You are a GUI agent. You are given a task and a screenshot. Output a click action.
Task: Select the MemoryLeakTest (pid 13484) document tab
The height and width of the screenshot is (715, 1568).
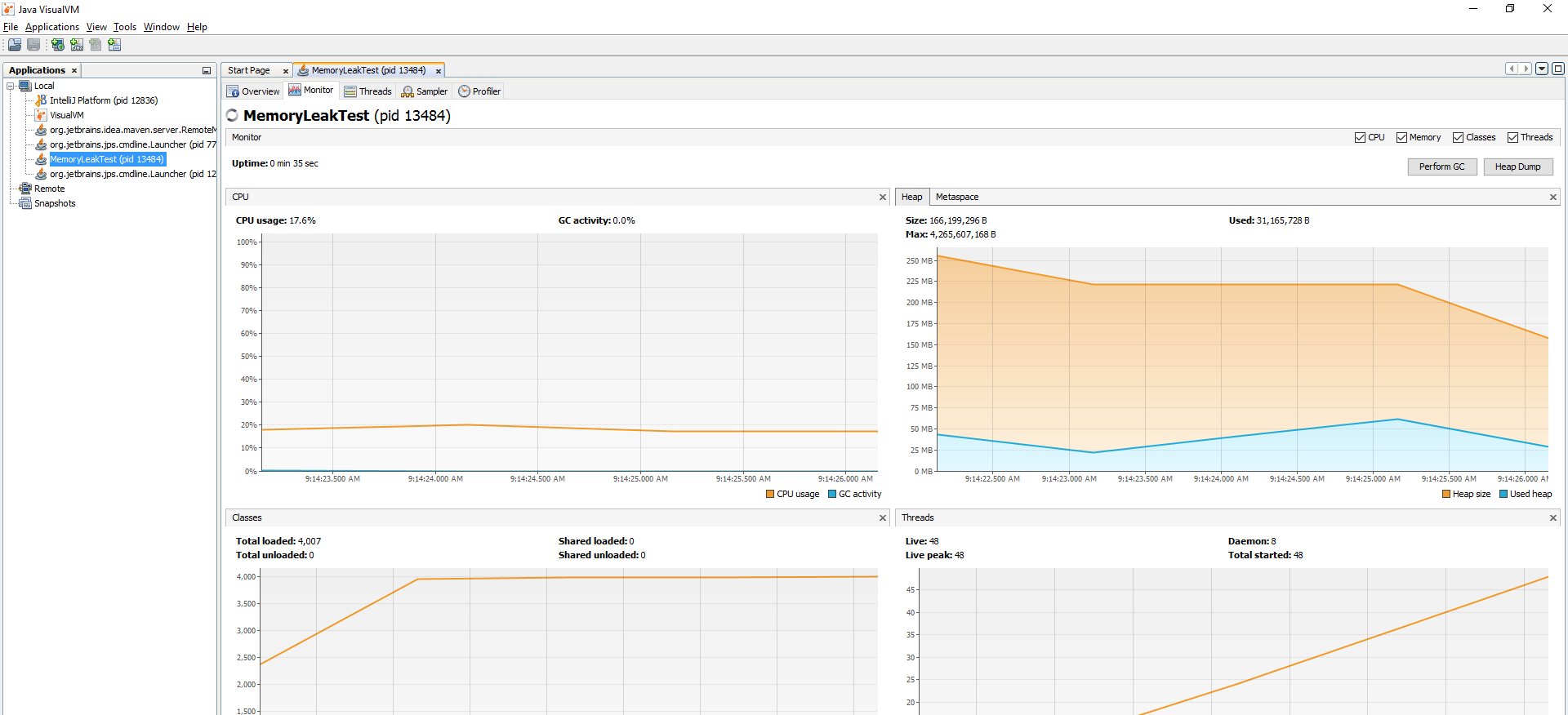368,71
